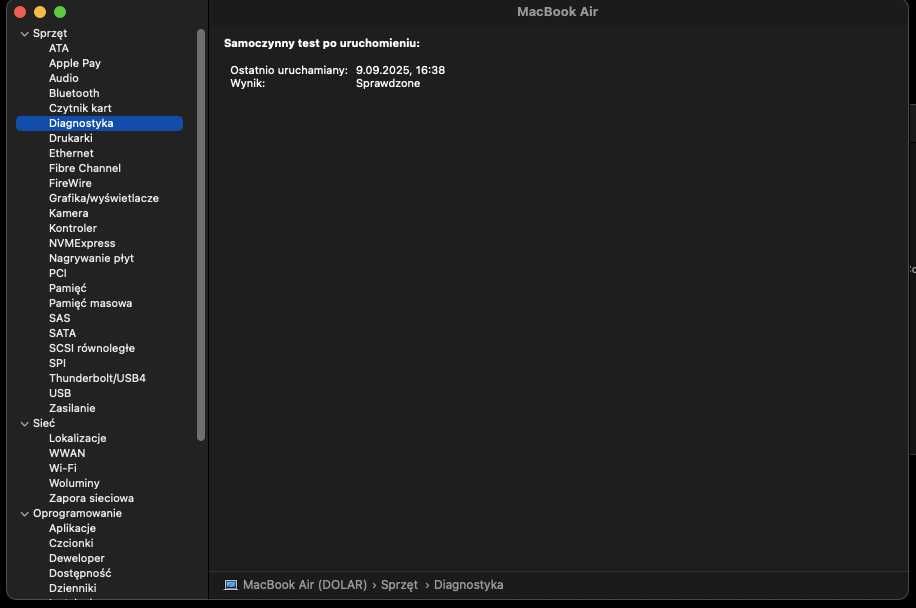Collapse the Sprzęt section chevron
916x608 pixels.
click(25, 34)
